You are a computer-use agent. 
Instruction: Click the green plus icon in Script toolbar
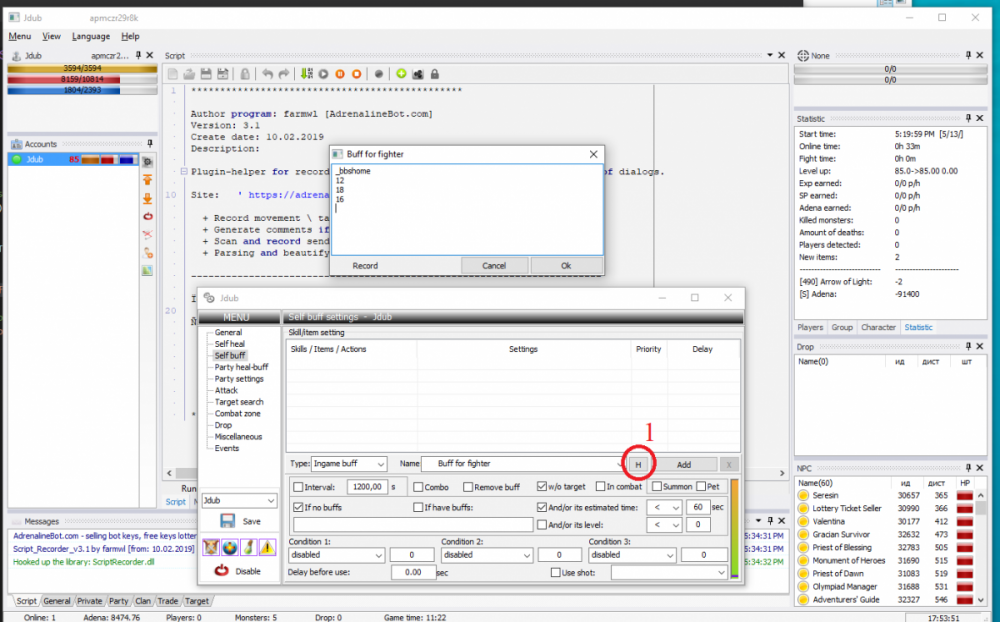coord(401,74)
